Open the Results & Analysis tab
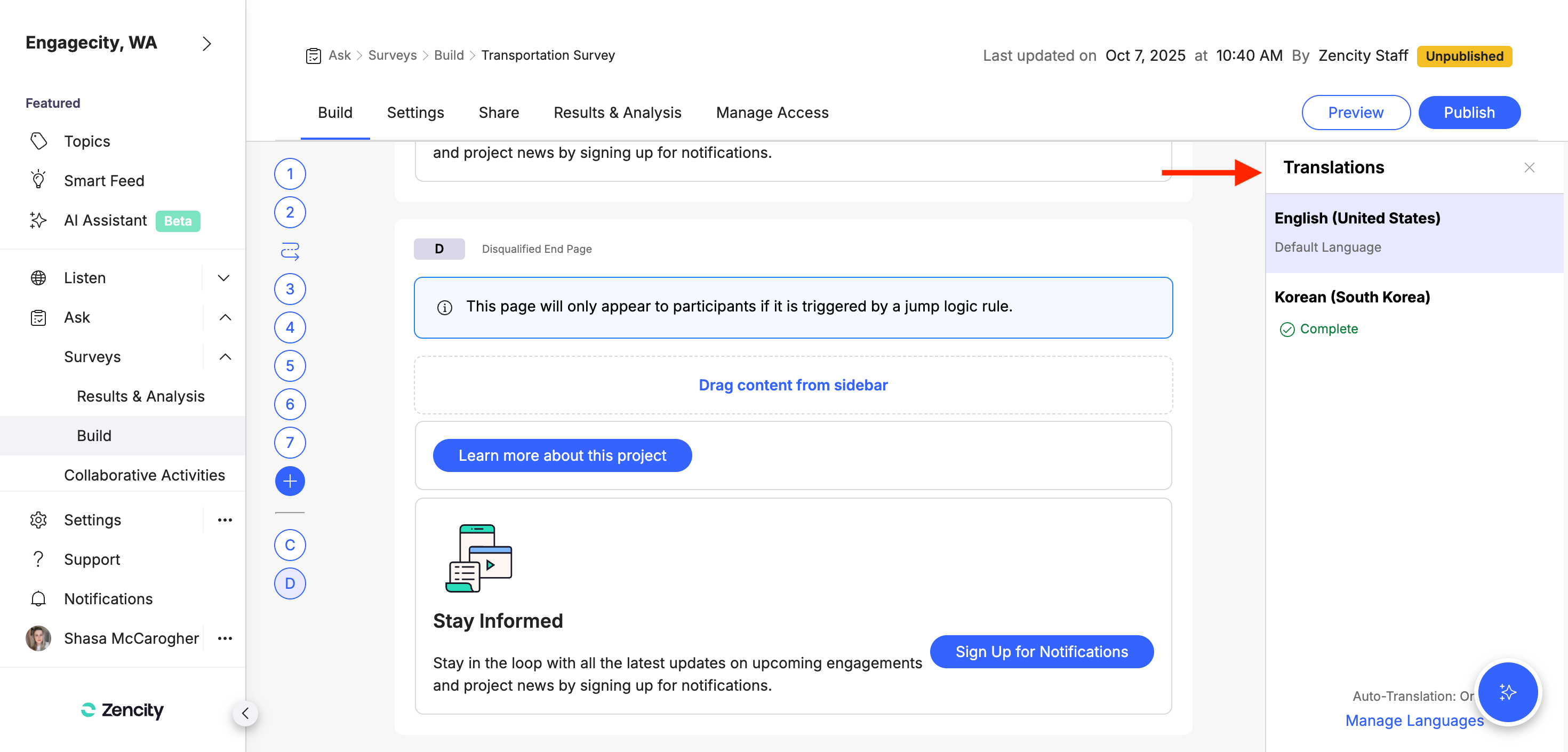This screenshot has width=1568, height=752. tap(617, 113)
